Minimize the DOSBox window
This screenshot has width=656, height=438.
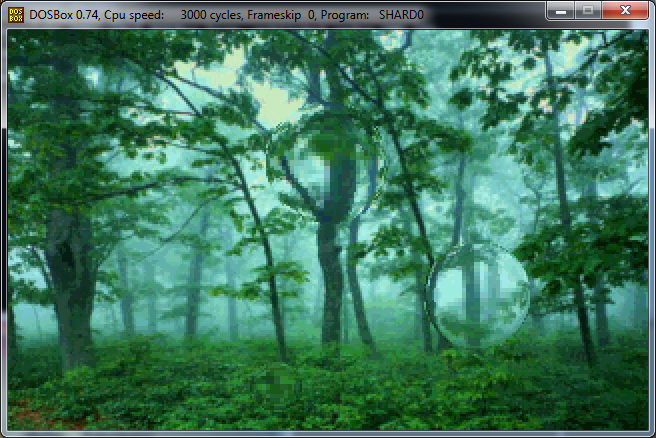click(561, 10)
